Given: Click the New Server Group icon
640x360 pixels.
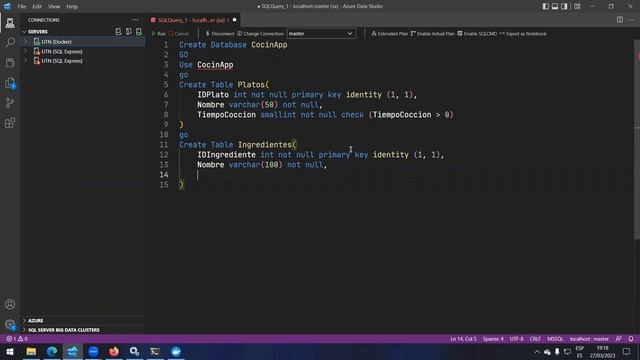Looking at the screenshot, I should [129, 31].
